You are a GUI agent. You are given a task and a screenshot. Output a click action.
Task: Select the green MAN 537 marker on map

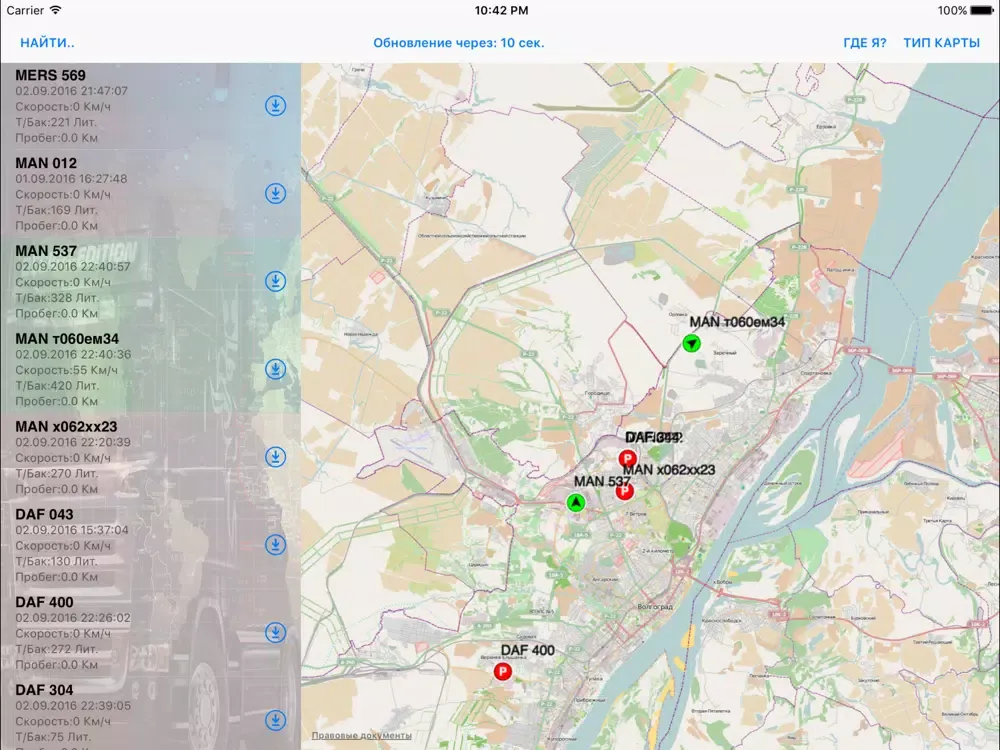pos(575,502)
